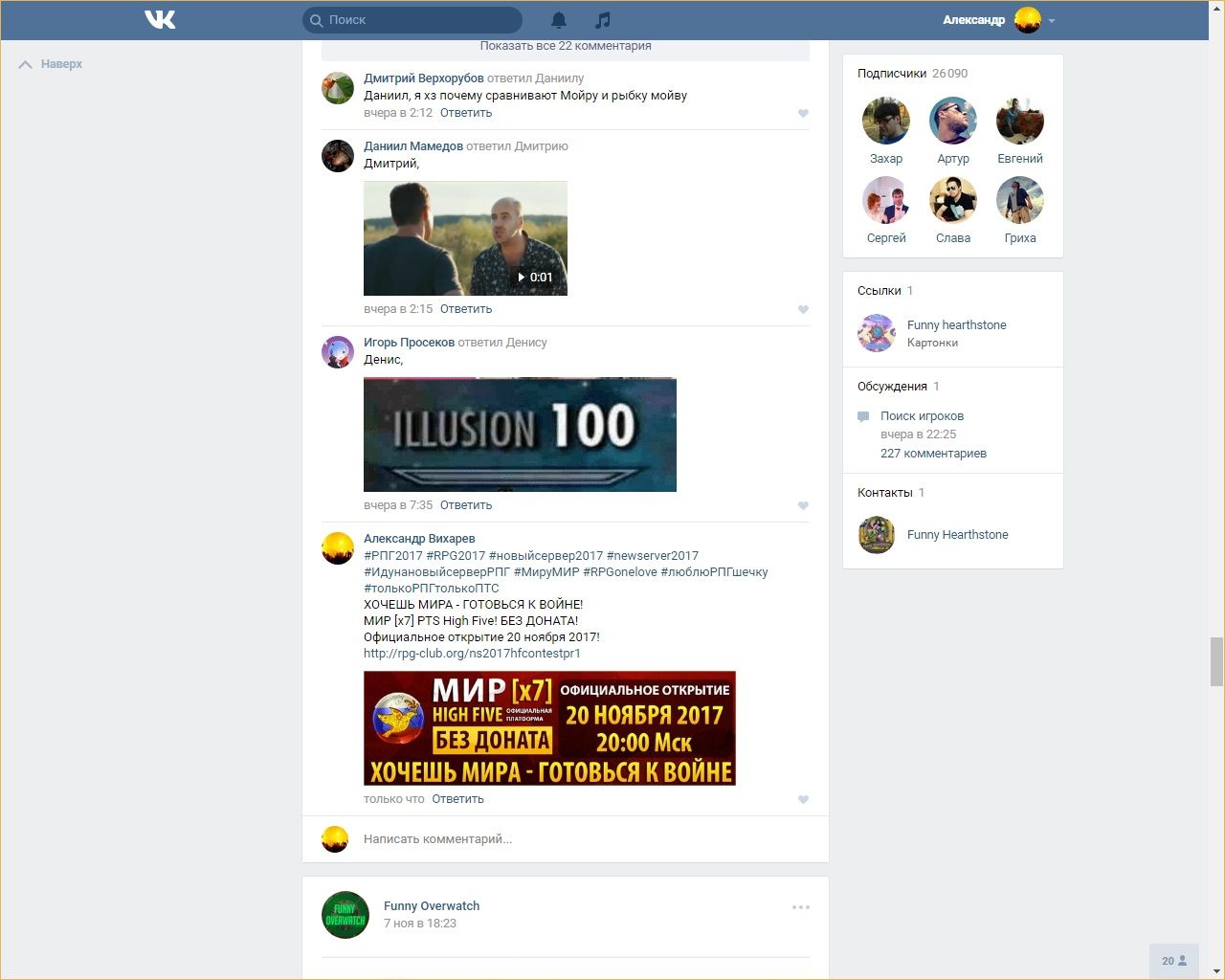Open Даниил Мамедов's profile name link

coord(413,146)
